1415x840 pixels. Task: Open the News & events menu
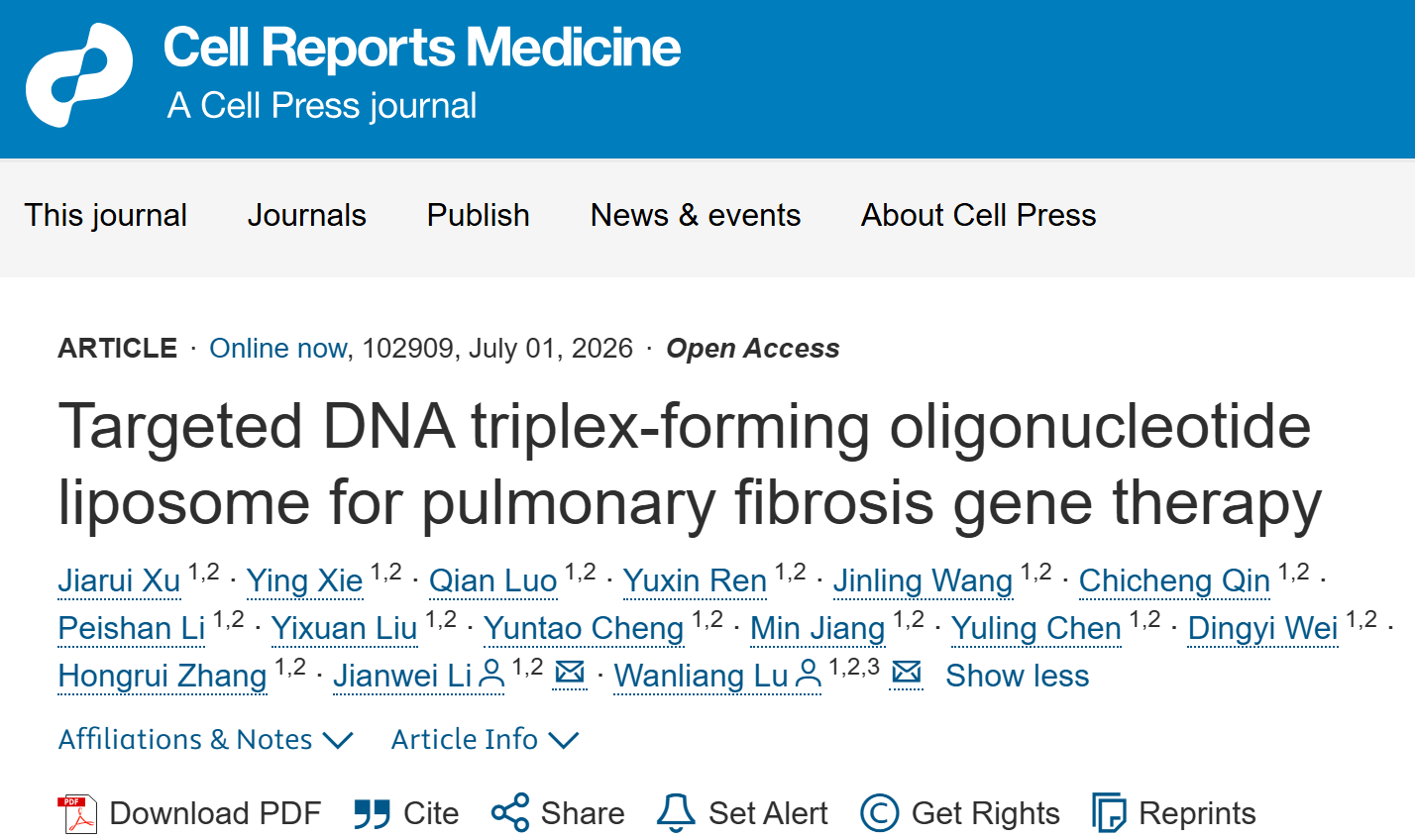(695, 215)
